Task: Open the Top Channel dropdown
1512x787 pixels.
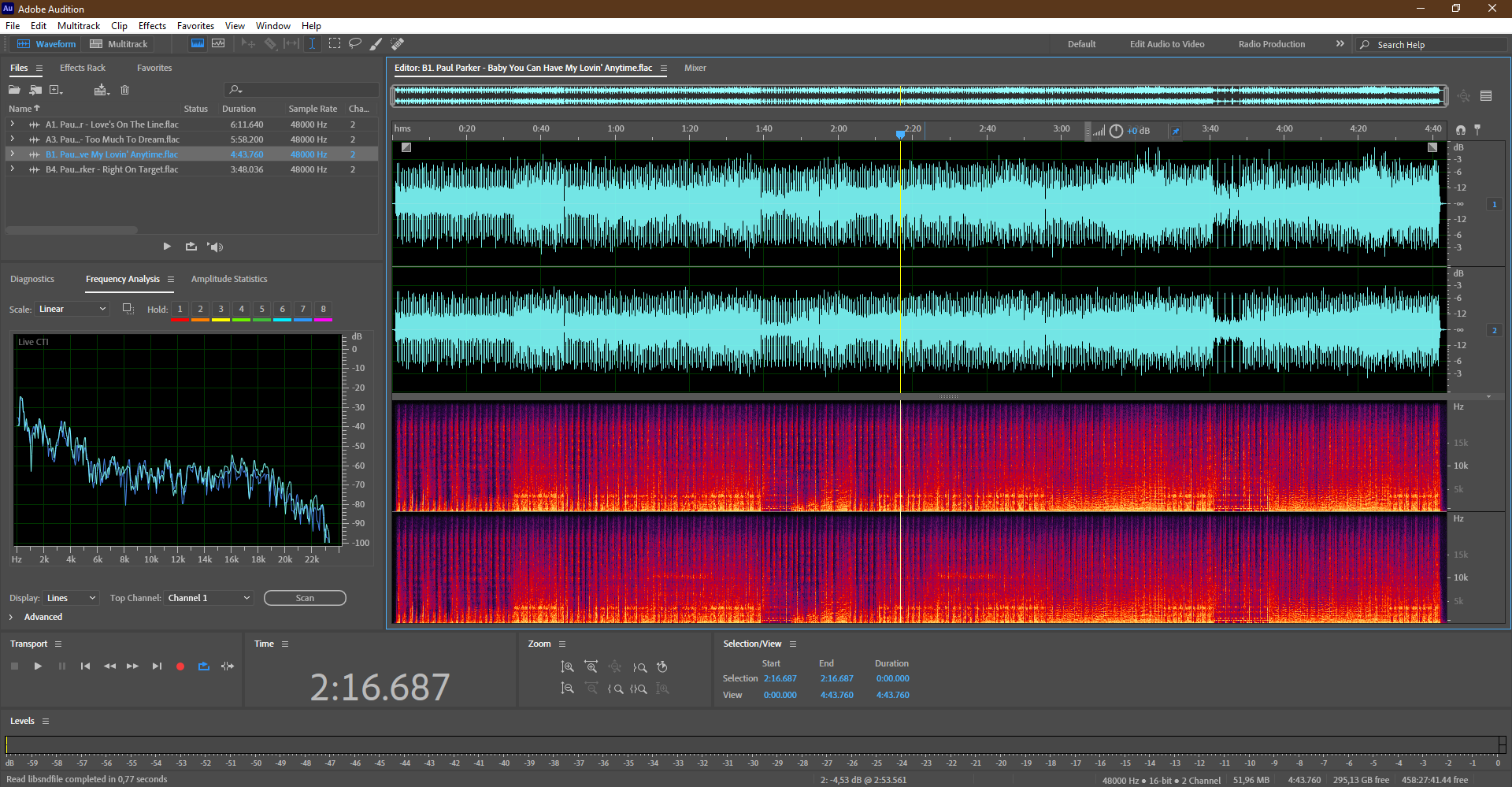Action: (209, 598)
